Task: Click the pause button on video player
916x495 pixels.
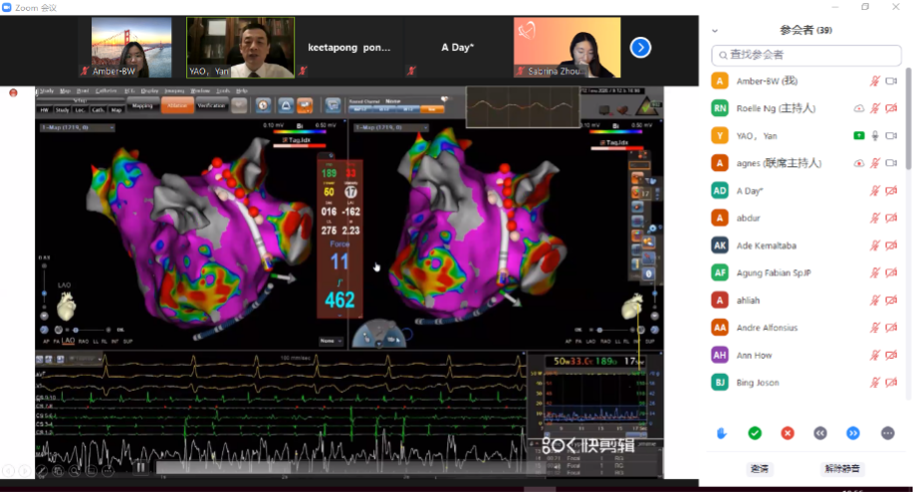Action: click(x=141, y=466)
